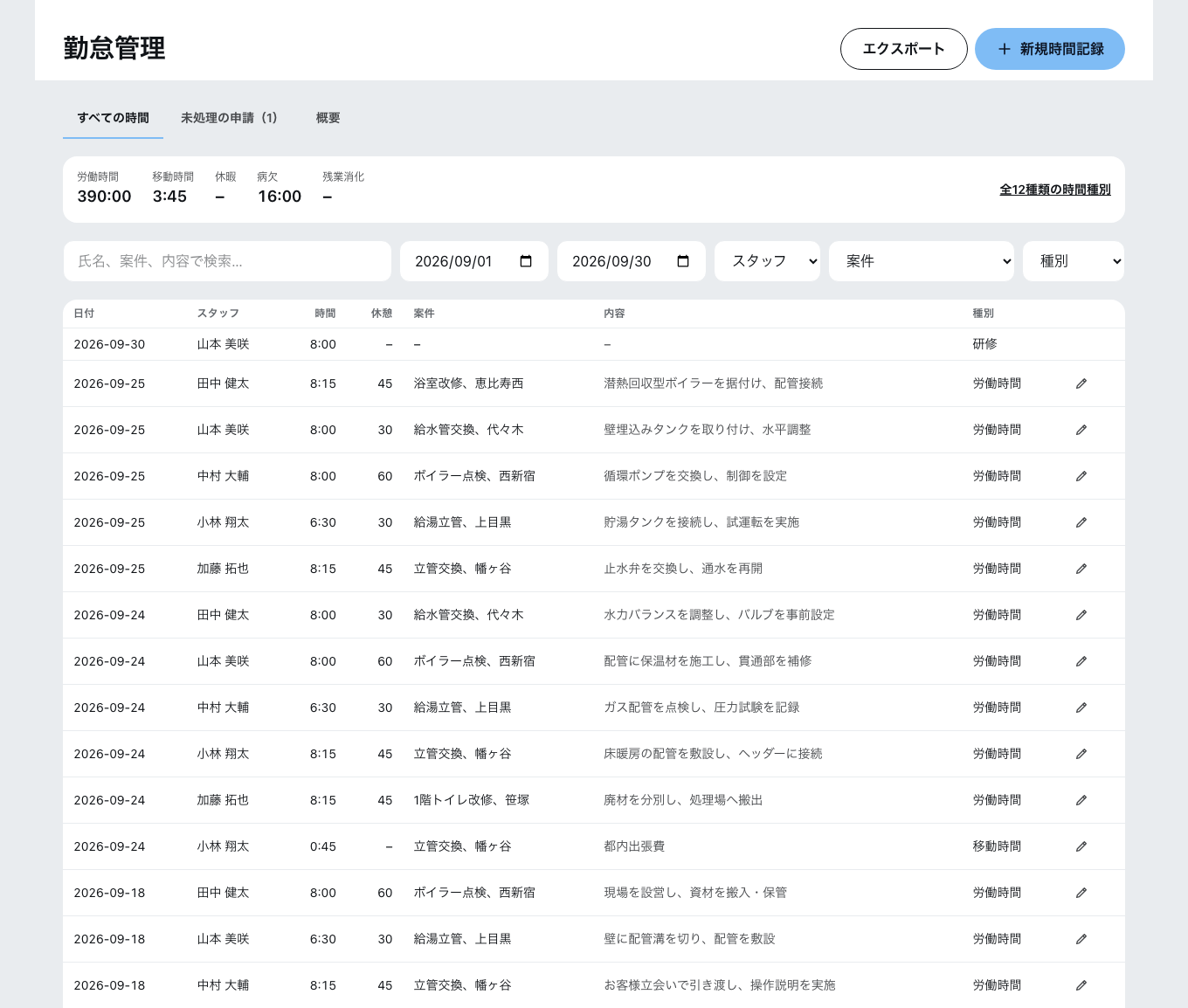Viewport: 1188px width, 1008px height.
Task: Open the 案件 filter dropdown
Action: coord(922,261)
